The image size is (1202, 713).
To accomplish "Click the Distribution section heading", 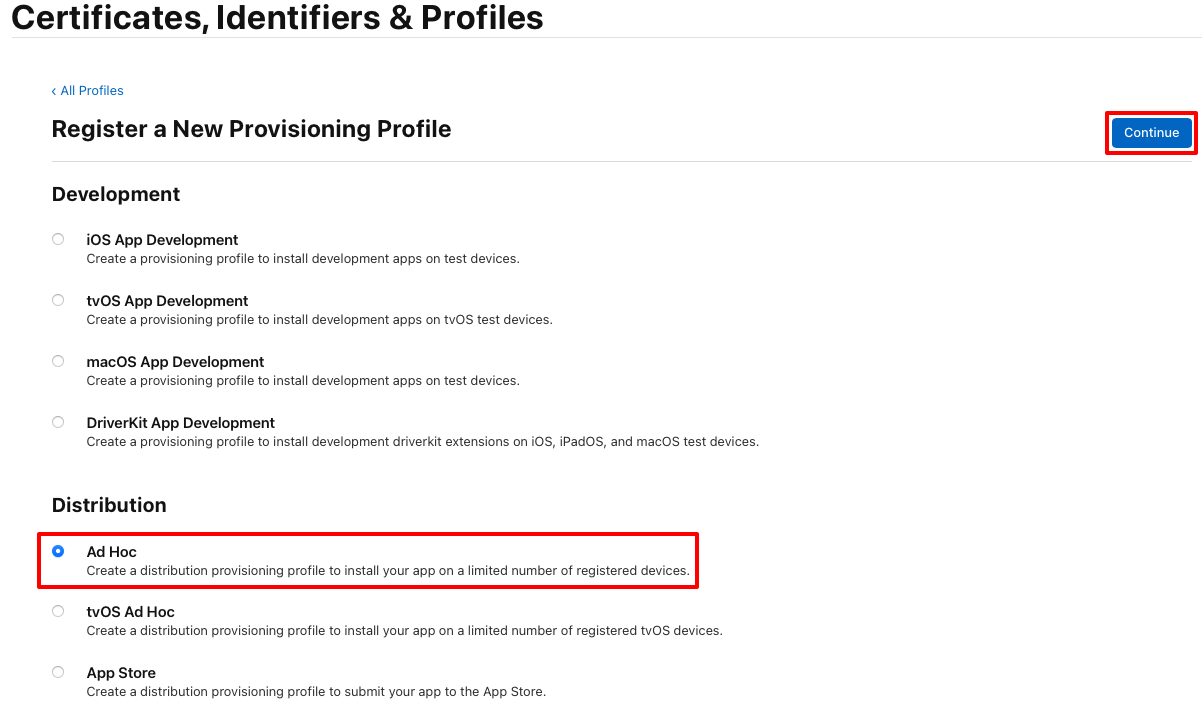I will pos(109,505).
